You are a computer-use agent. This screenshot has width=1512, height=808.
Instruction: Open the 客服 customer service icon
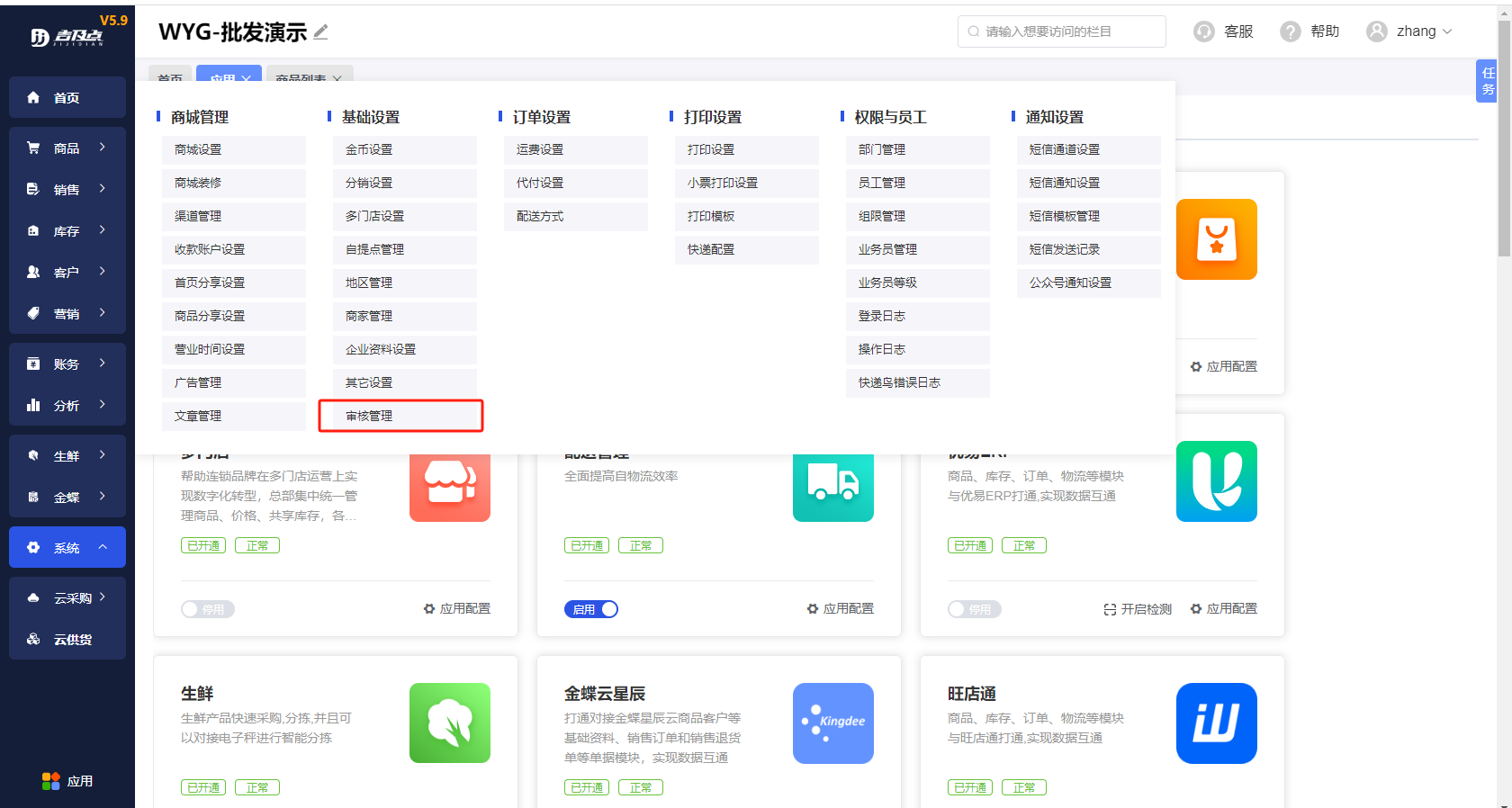pos(1204,31)
